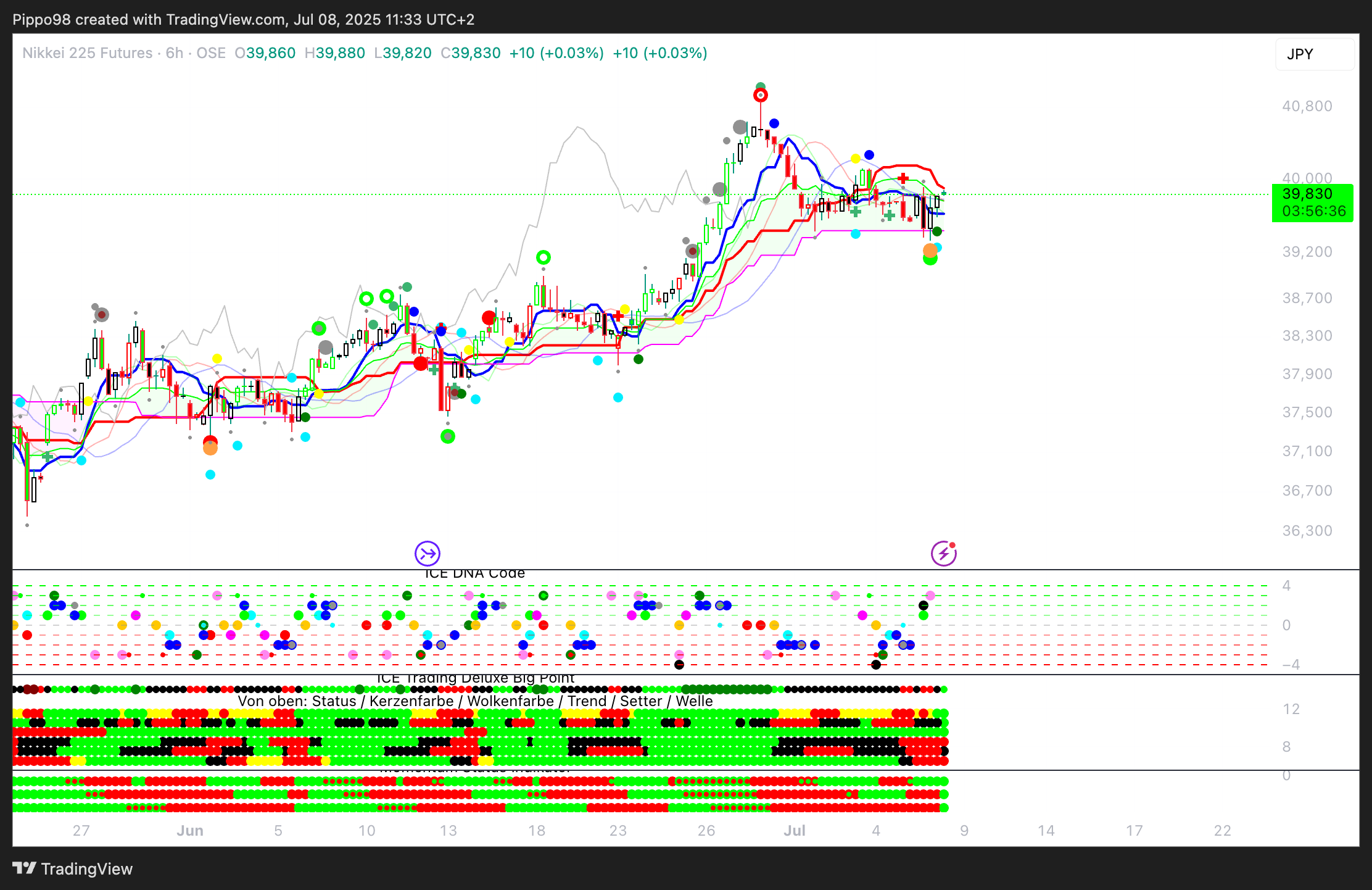Click the purple lightning bolt event icon

coord(943,554)
